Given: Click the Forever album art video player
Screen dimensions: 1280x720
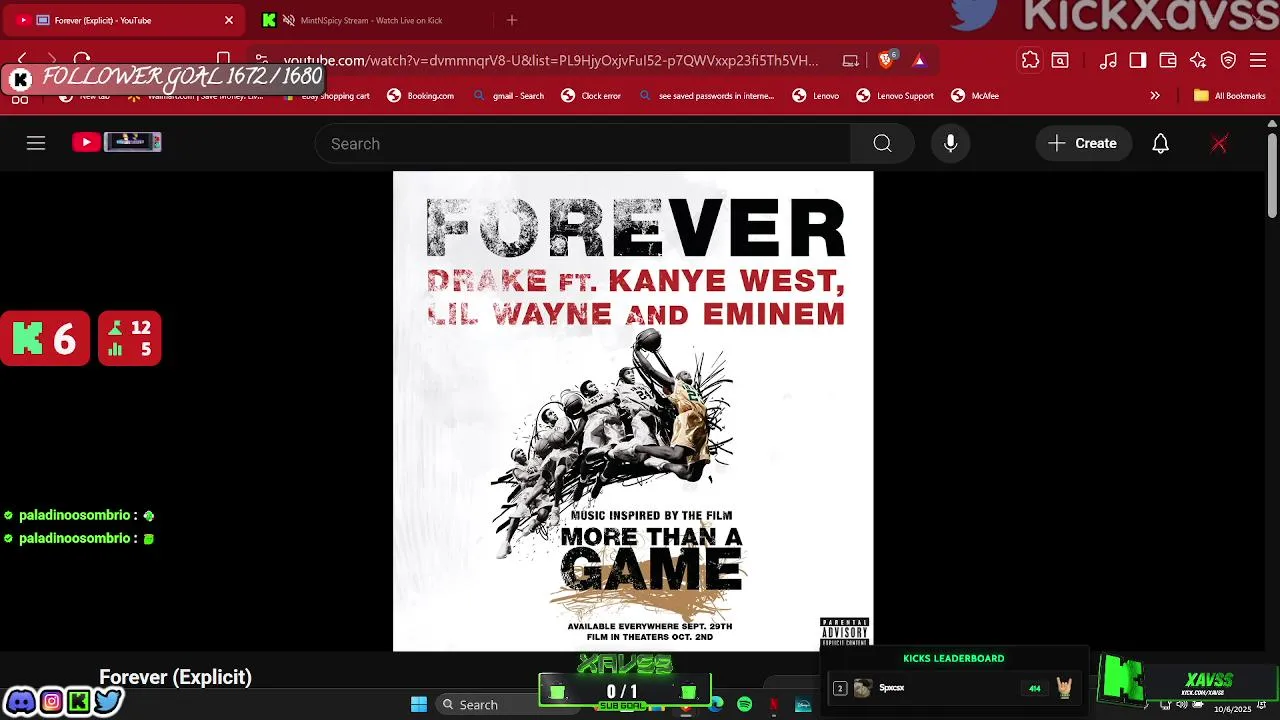Looking at the screenshot, I should pyautogui.click(x=633, y=411).
